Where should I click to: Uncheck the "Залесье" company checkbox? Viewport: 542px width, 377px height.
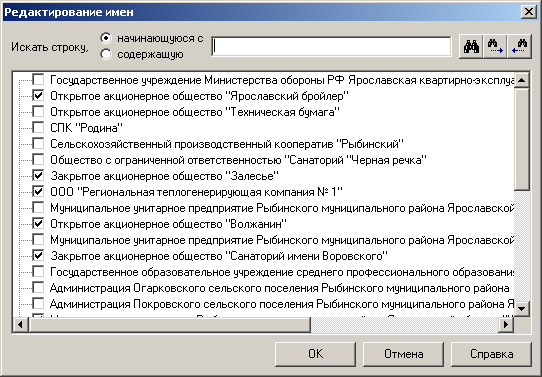(x=38, y=176)
